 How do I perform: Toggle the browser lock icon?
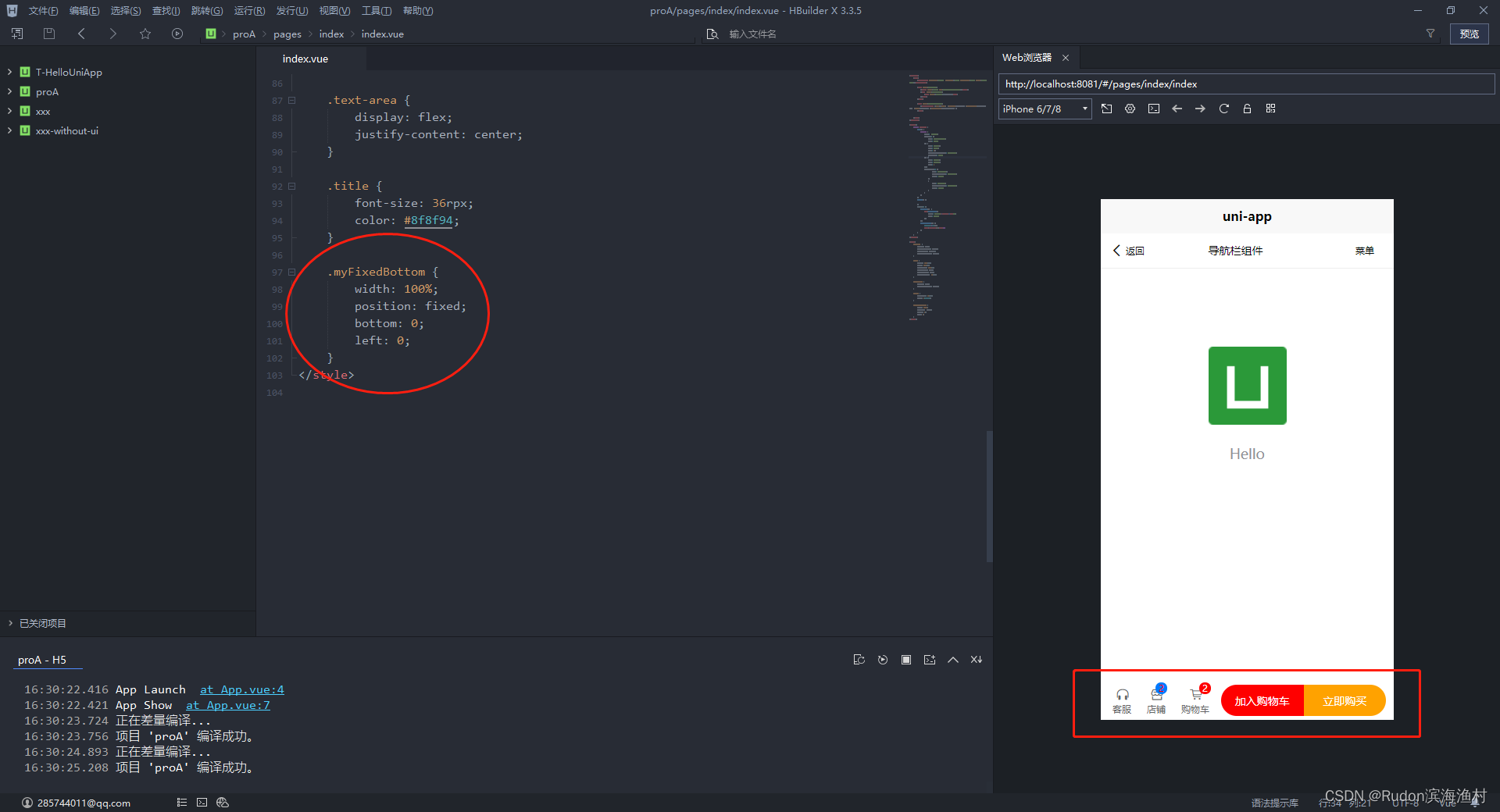(x=1247, y=109)
